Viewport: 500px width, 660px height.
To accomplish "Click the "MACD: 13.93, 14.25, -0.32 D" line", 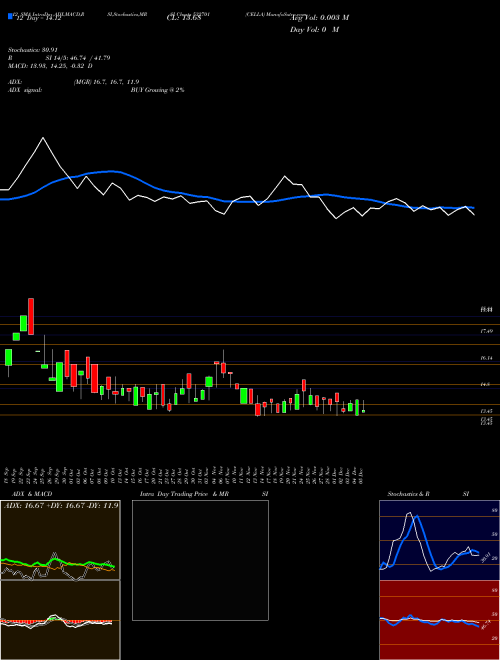I will click(50, 66).
